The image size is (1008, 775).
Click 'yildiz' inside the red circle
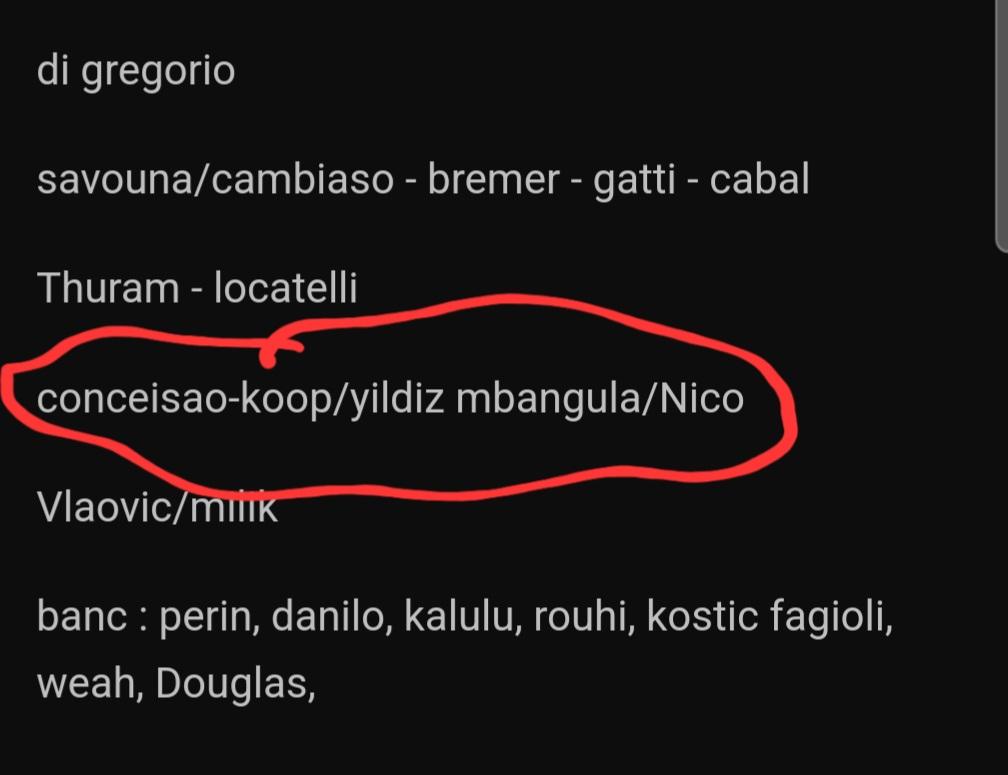[x=396, y=398]
